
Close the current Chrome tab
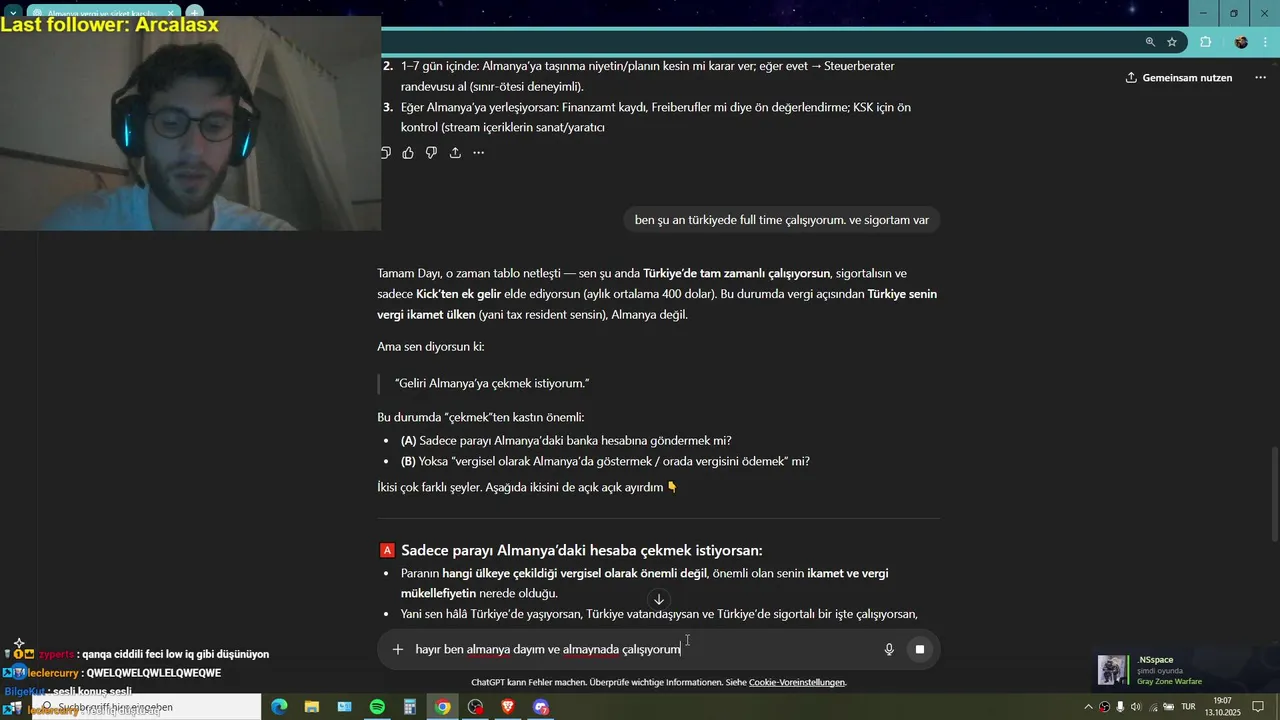(x=170, y=14)
